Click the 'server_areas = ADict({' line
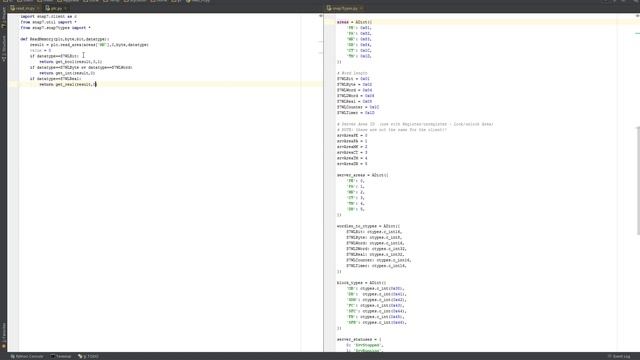The image size is (640, 360). (x=362, y=175)
